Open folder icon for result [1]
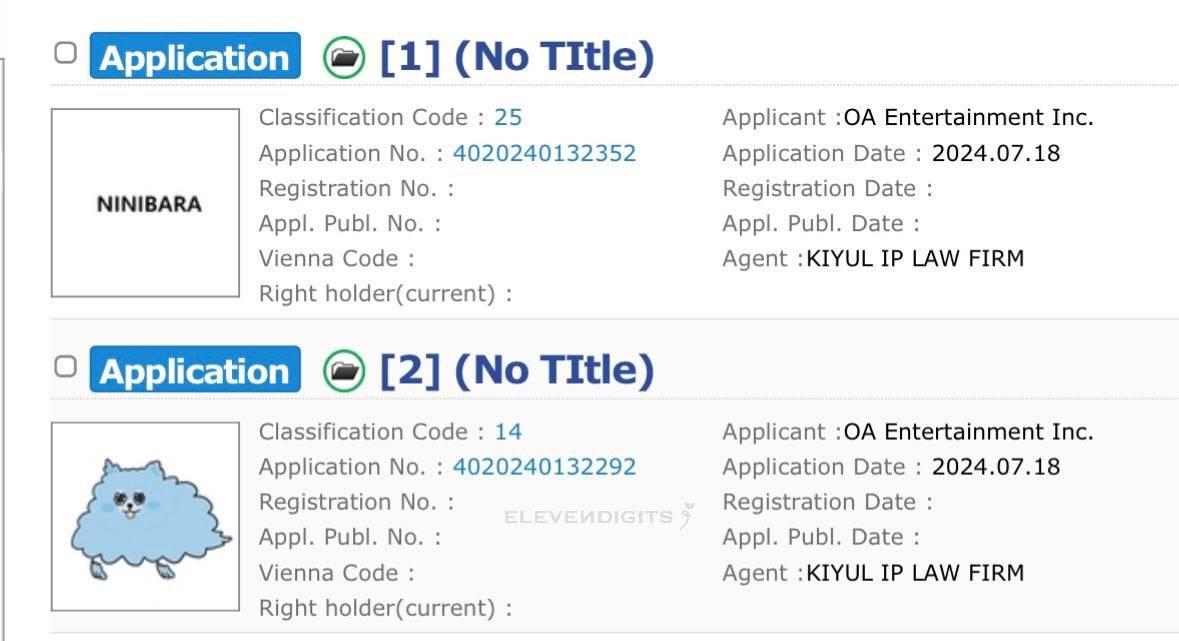 pyautogui.click(x=344, y=57)
